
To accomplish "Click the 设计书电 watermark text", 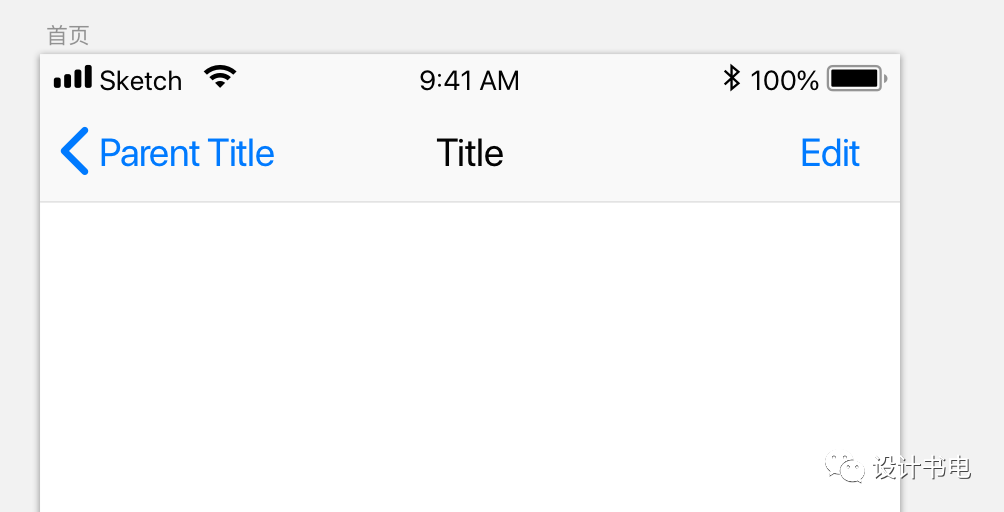I will [x=923, y=468].
